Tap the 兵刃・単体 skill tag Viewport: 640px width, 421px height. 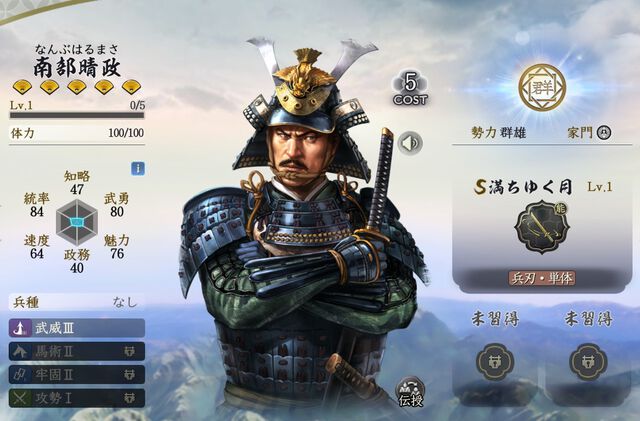pos(542,278)
